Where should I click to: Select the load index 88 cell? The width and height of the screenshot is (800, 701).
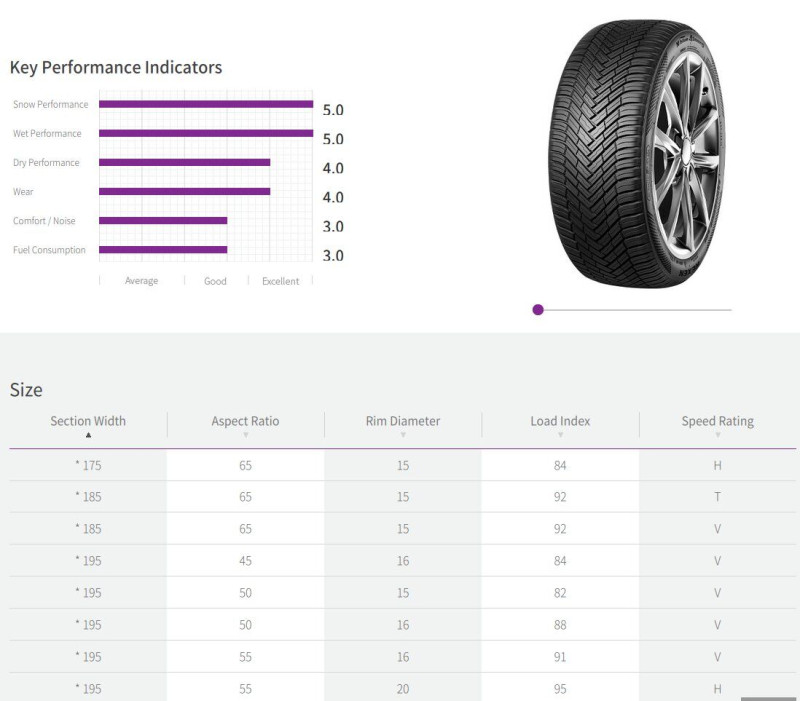560,625
